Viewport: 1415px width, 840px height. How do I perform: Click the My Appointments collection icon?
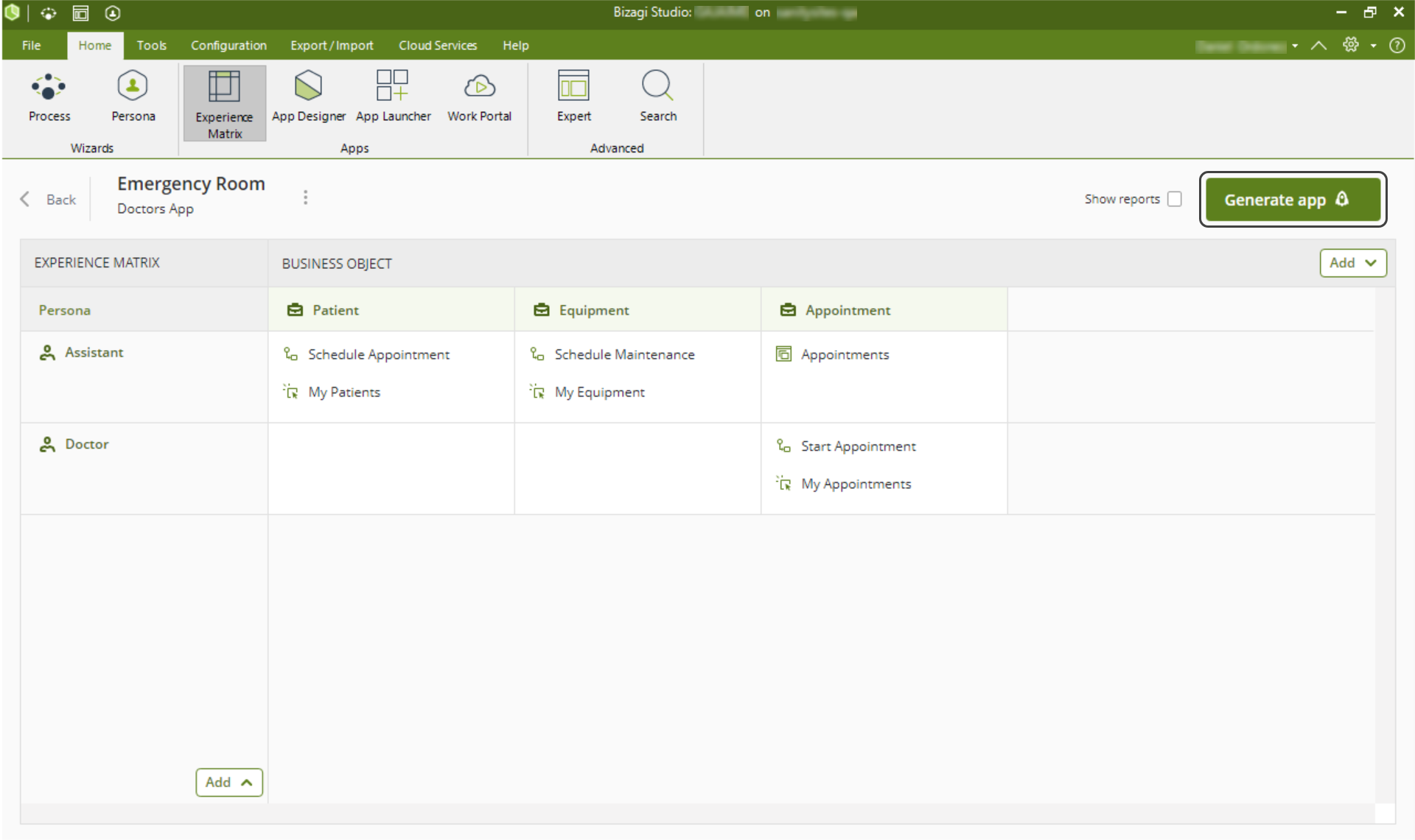783,483
